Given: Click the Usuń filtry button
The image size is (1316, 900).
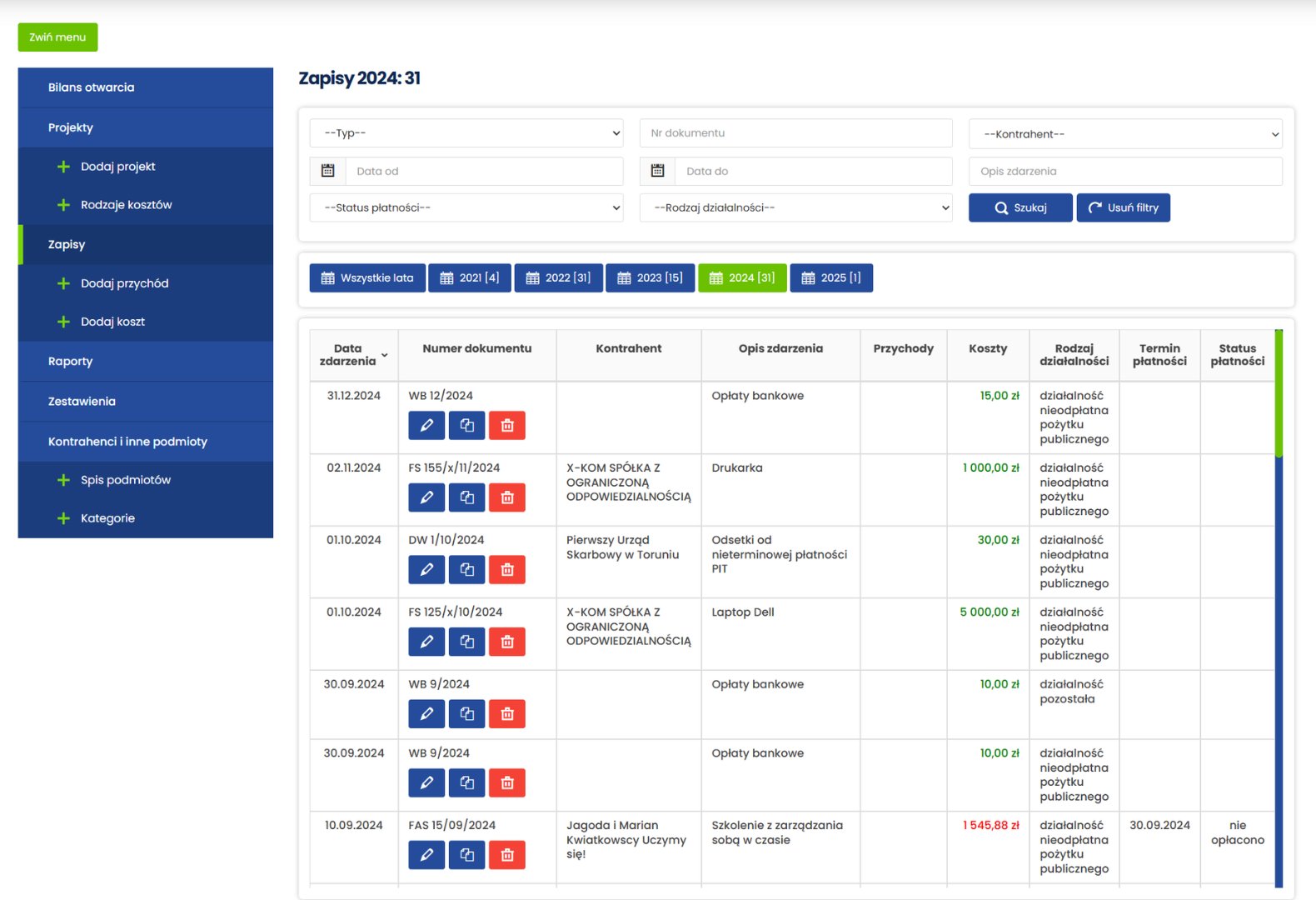Looking at the screenshot, I should [x=1123, y=207].
